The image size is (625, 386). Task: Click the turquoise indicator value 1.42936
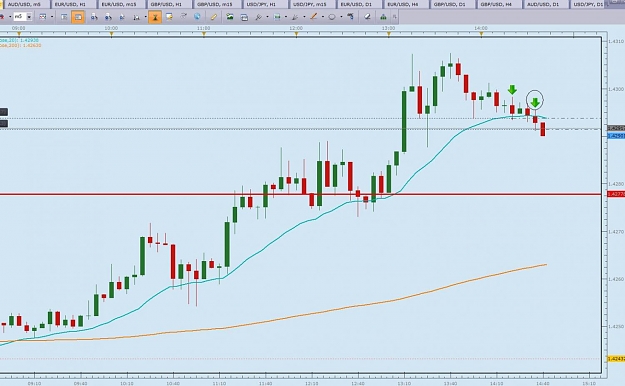pos(30,40)
